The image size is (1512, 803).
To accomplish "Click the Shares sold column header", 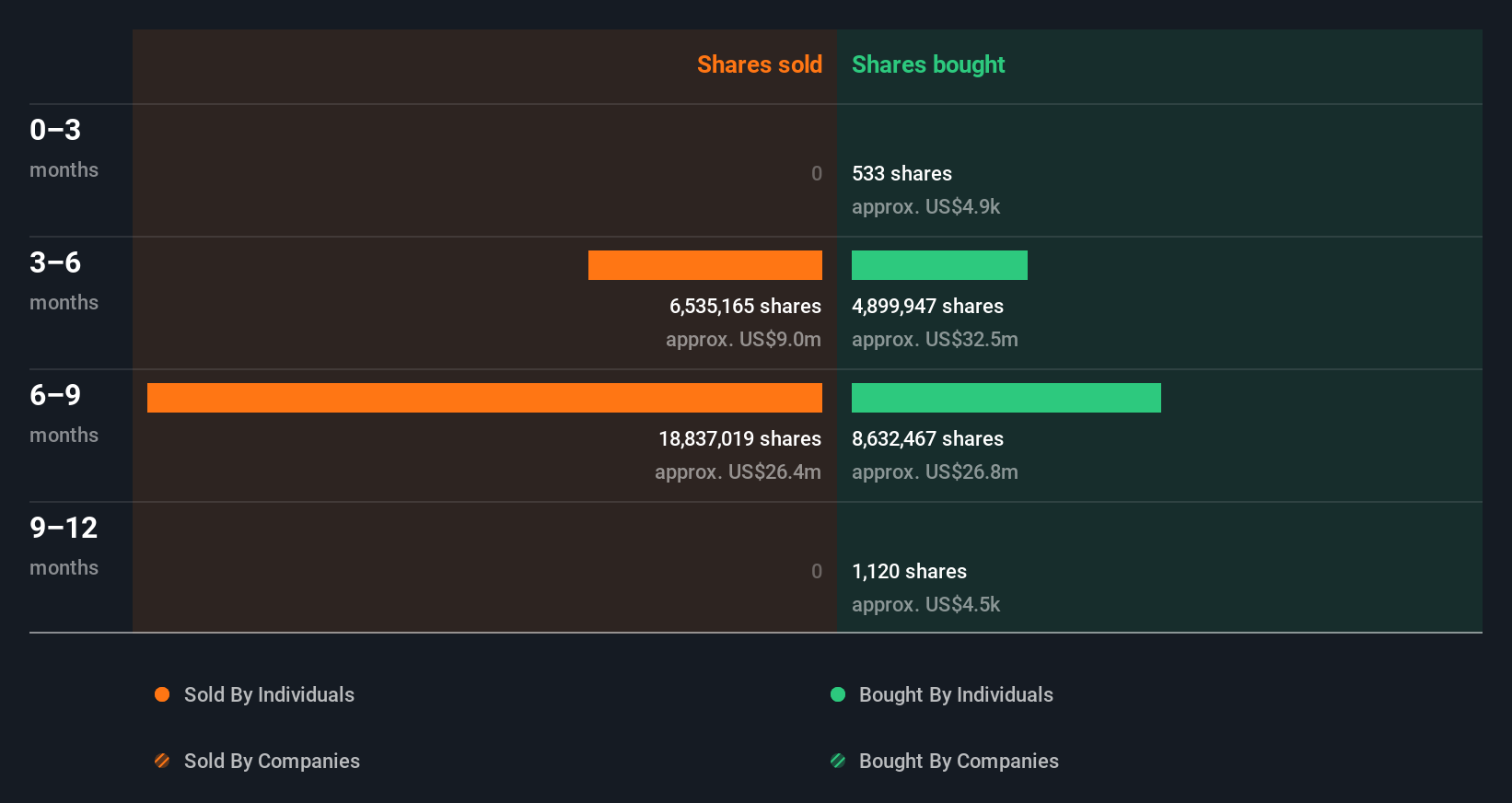I will [760, 64].
